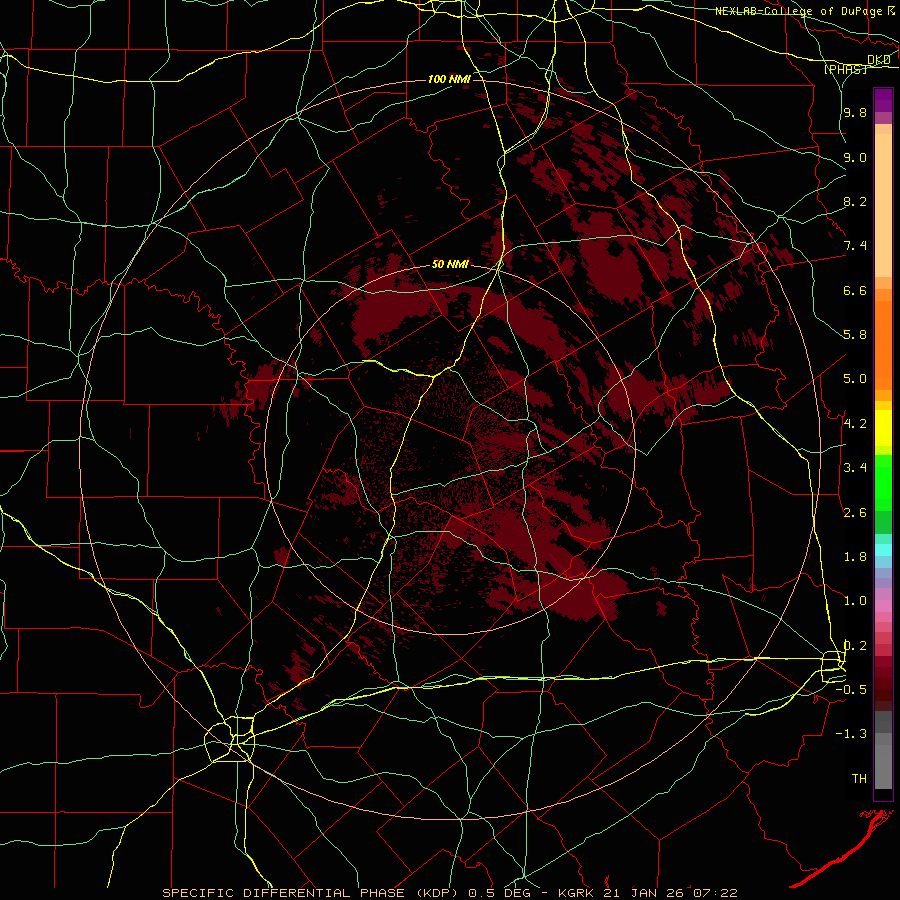900x900 pixels.
Task: Click the 9.8 value on color scale
Action: [x=855, y=112]
